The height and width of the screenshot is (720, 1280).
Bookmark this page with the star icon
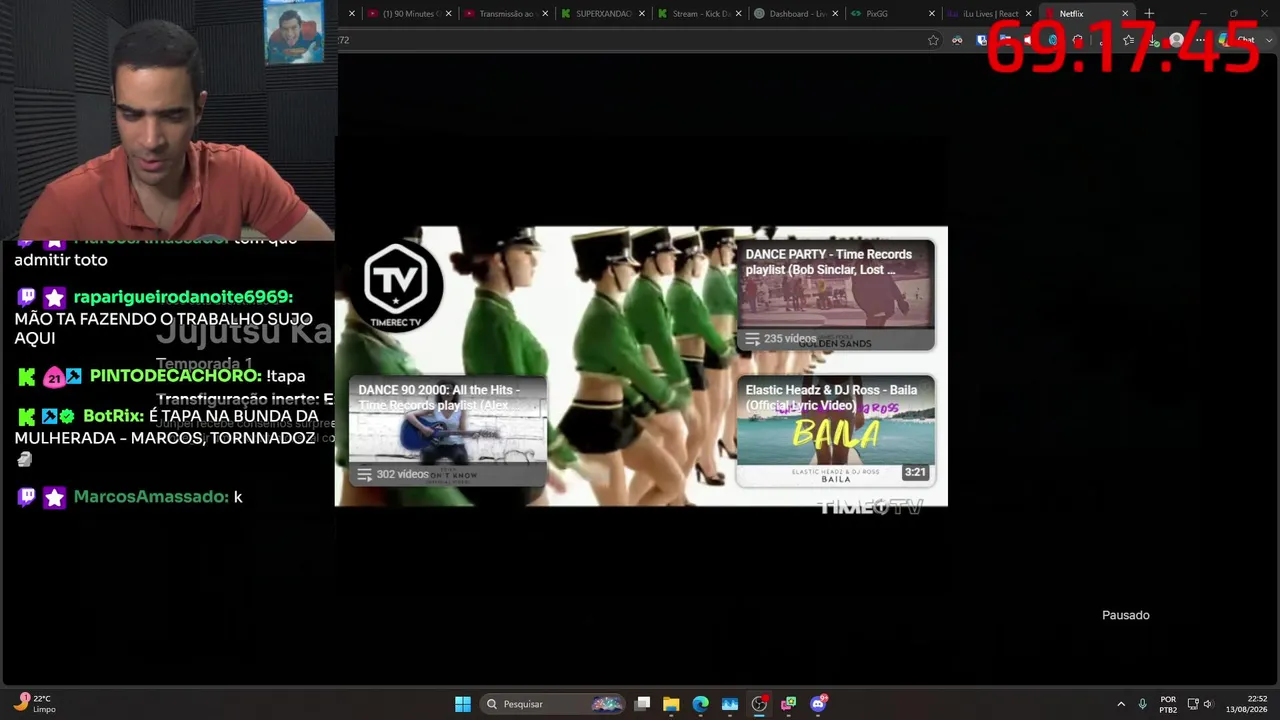tap(933, 40)
